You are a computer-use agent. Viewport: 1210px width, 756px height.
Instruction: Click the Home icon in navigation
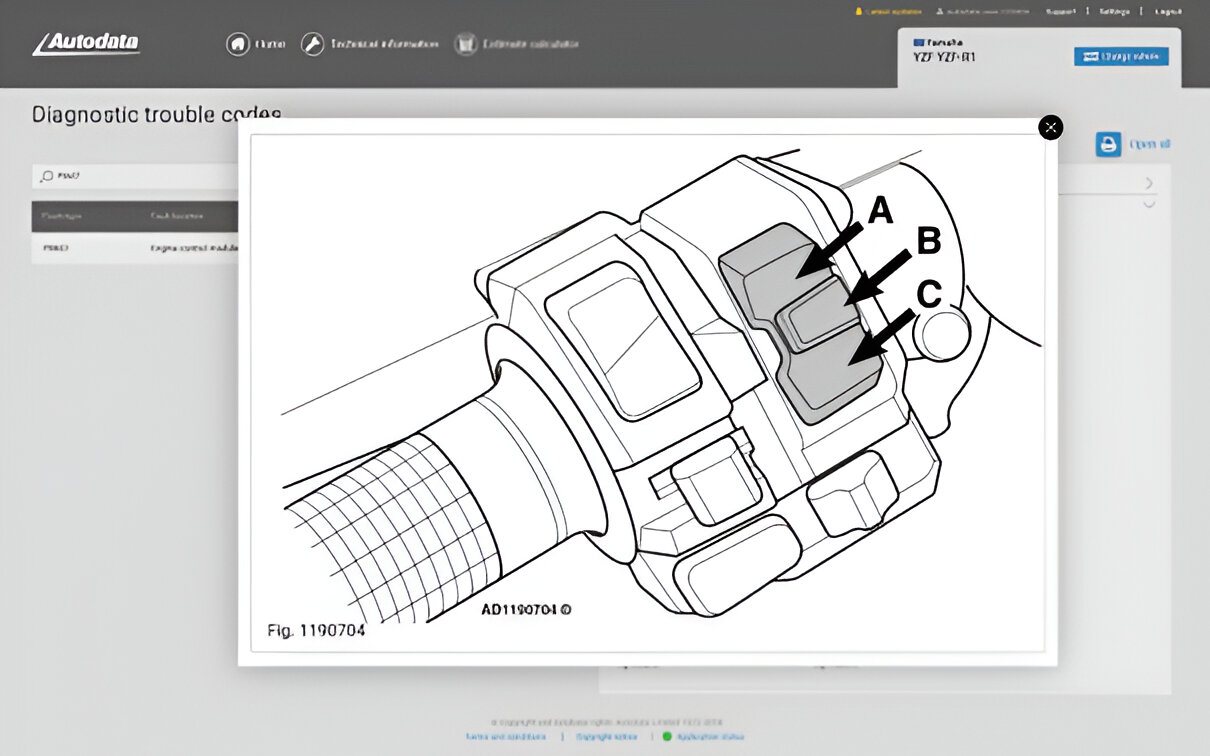pos(238,44)
